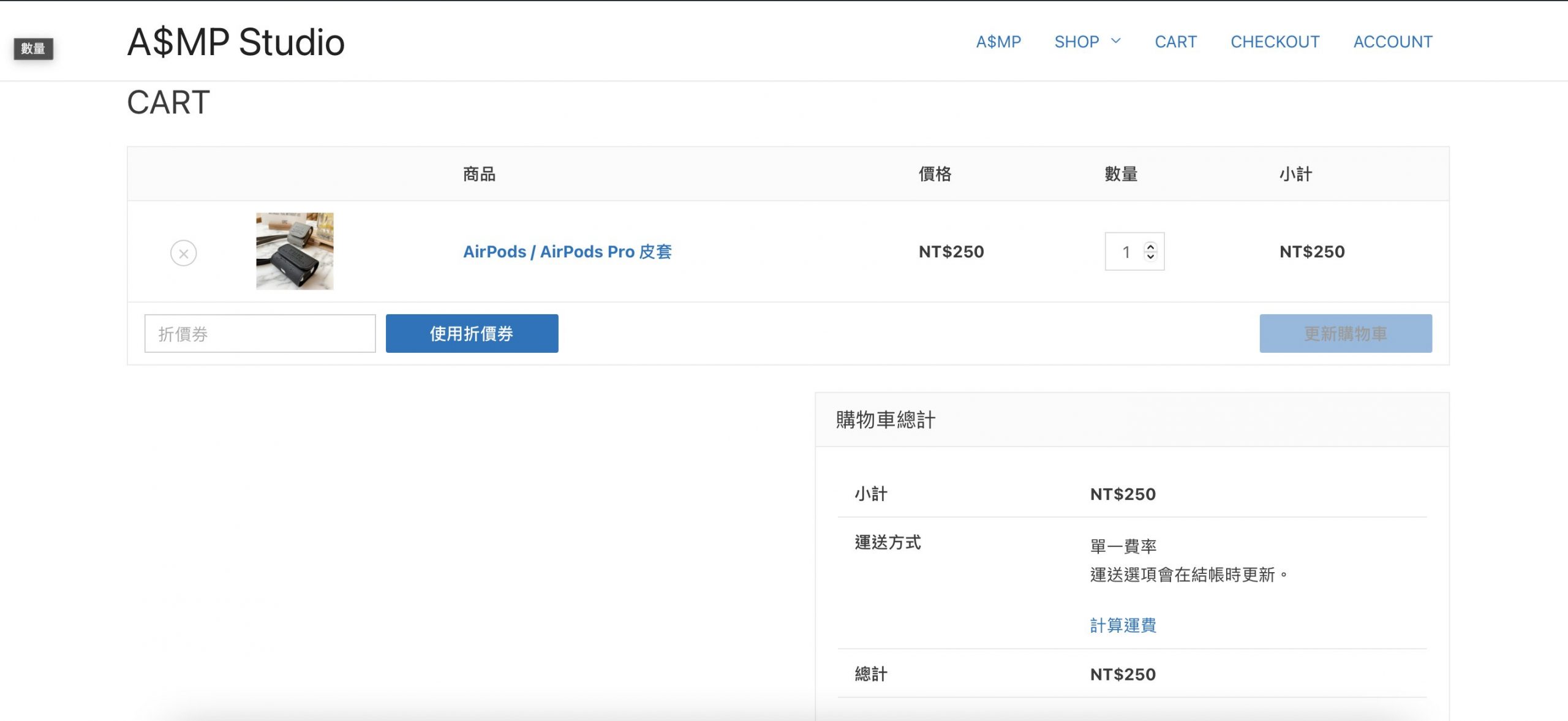Open the ACCOUNT page
Viewport: 1568px width, 721px height.
(x=1393, y=42)
